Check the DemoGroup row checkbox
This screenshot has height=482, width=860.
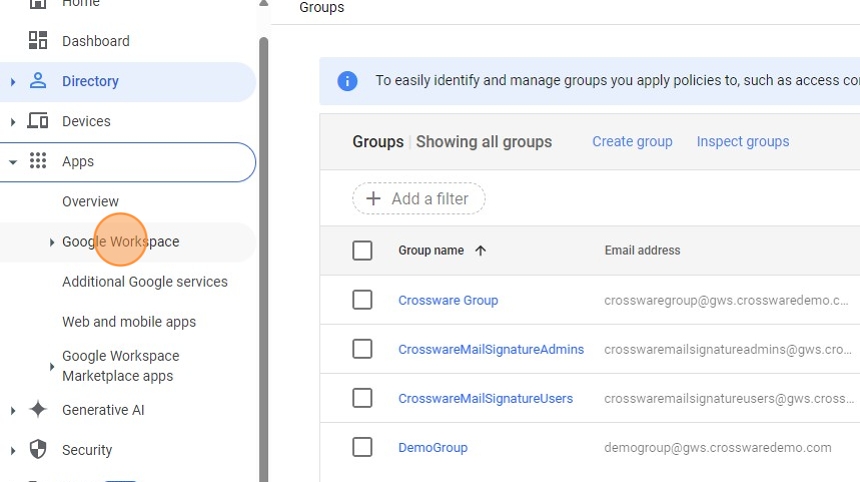362,447
